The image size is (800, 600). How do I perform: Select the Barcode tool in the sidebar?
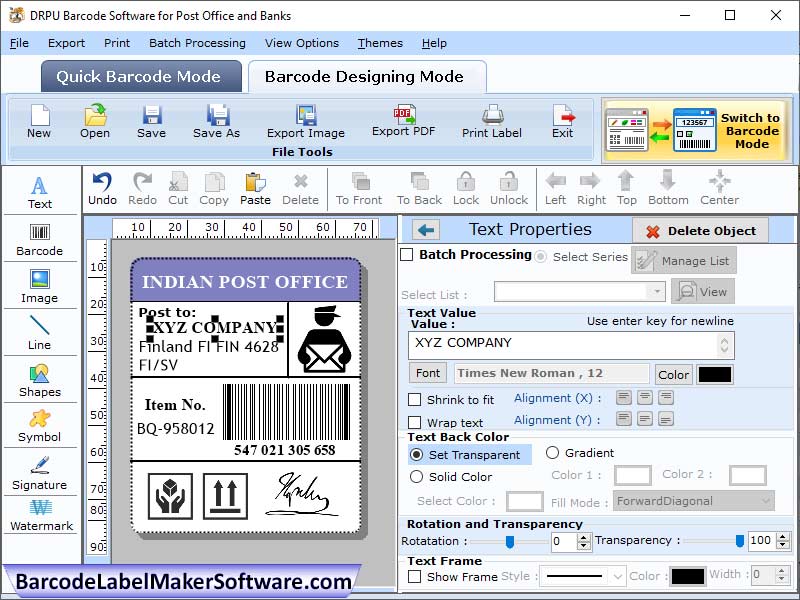(x=40, y=240)
